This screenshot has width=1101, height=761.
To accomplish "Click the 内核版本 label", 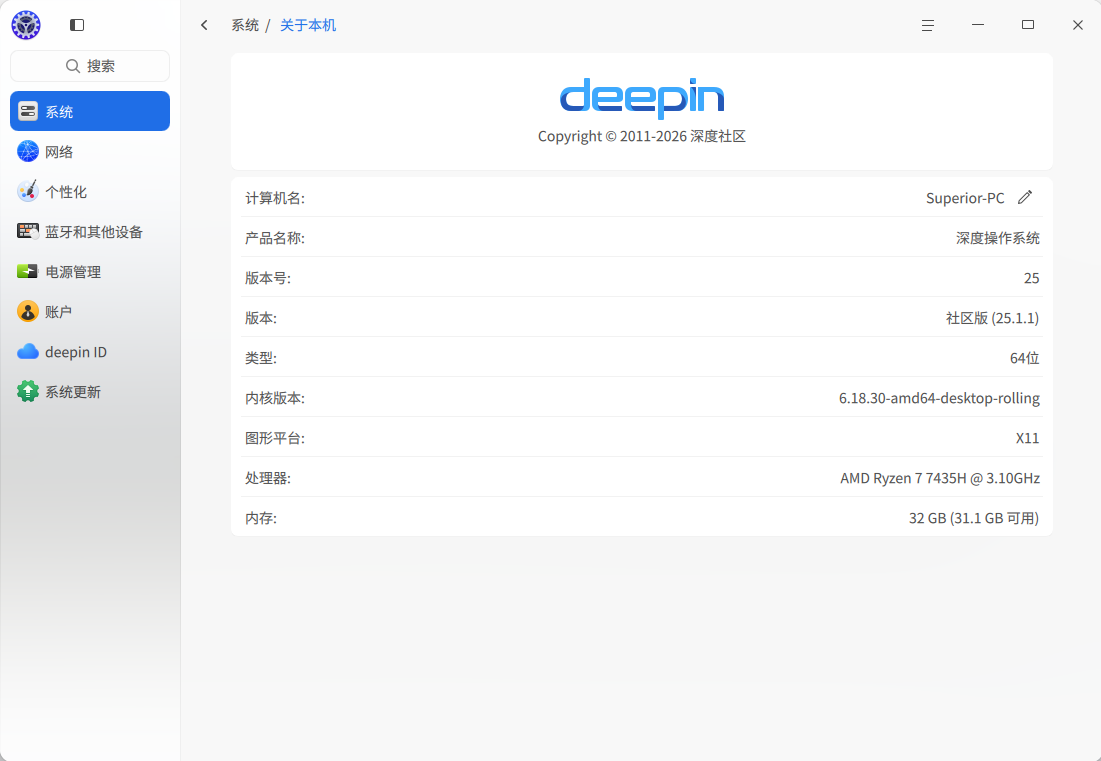I will coord(275,398).
